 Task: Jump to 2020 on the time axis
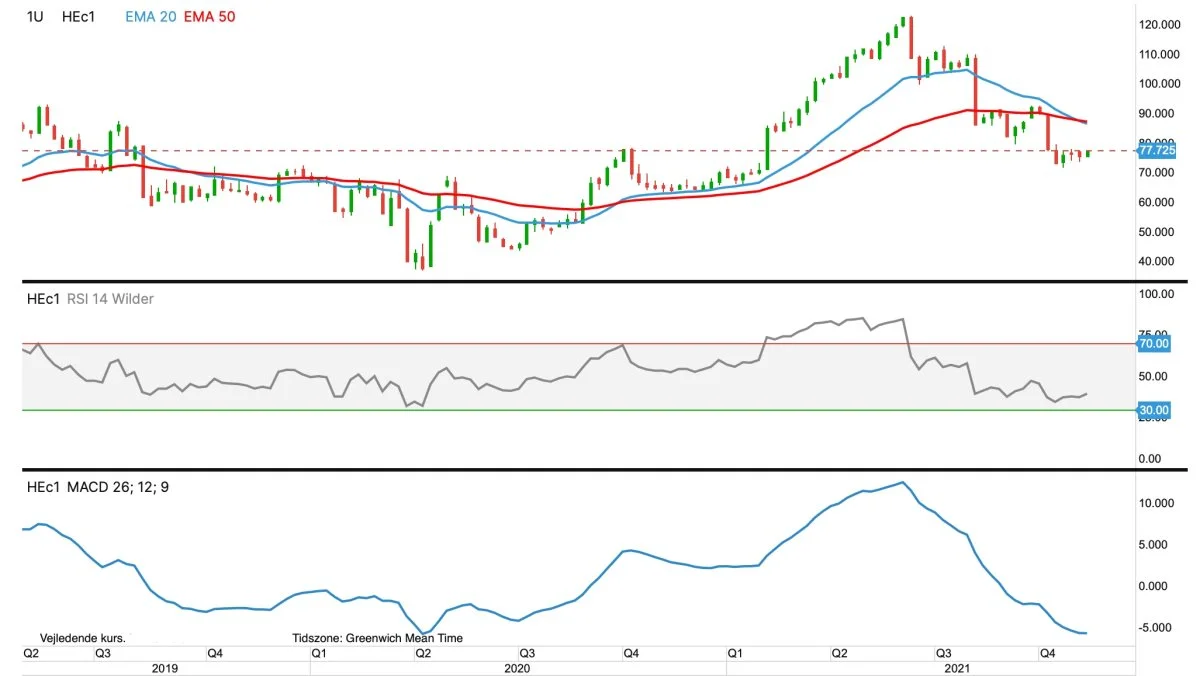pyautogui.click(x=517, y=667)
